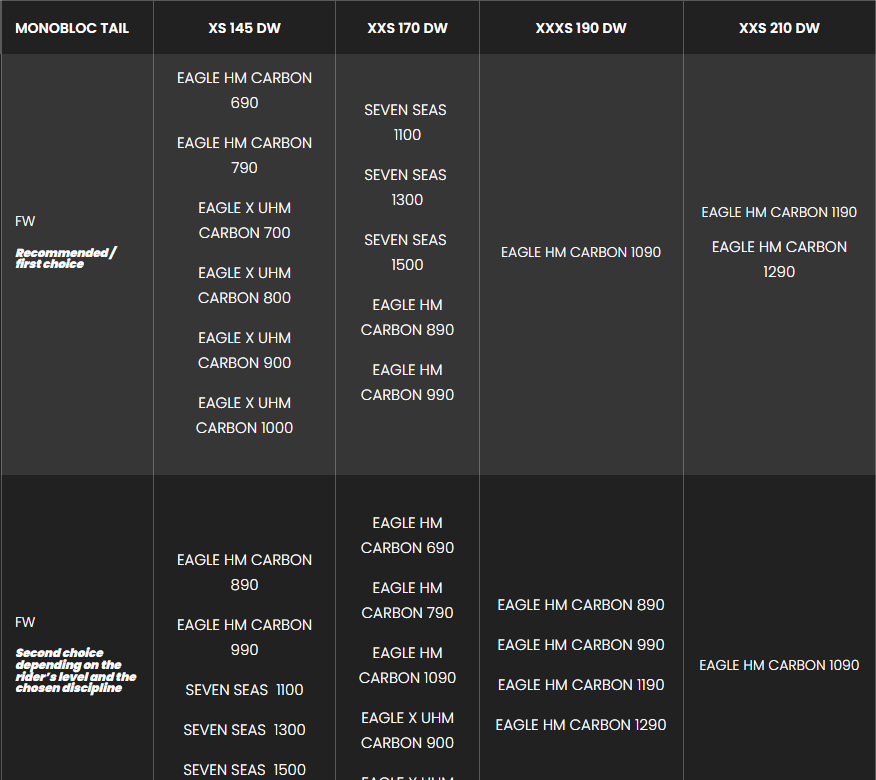Screen dimensions: 876x780
Task: Click EAGLE HM CARBON 1090 second choice for XXS 210
Action: click(x=779, y=665)
